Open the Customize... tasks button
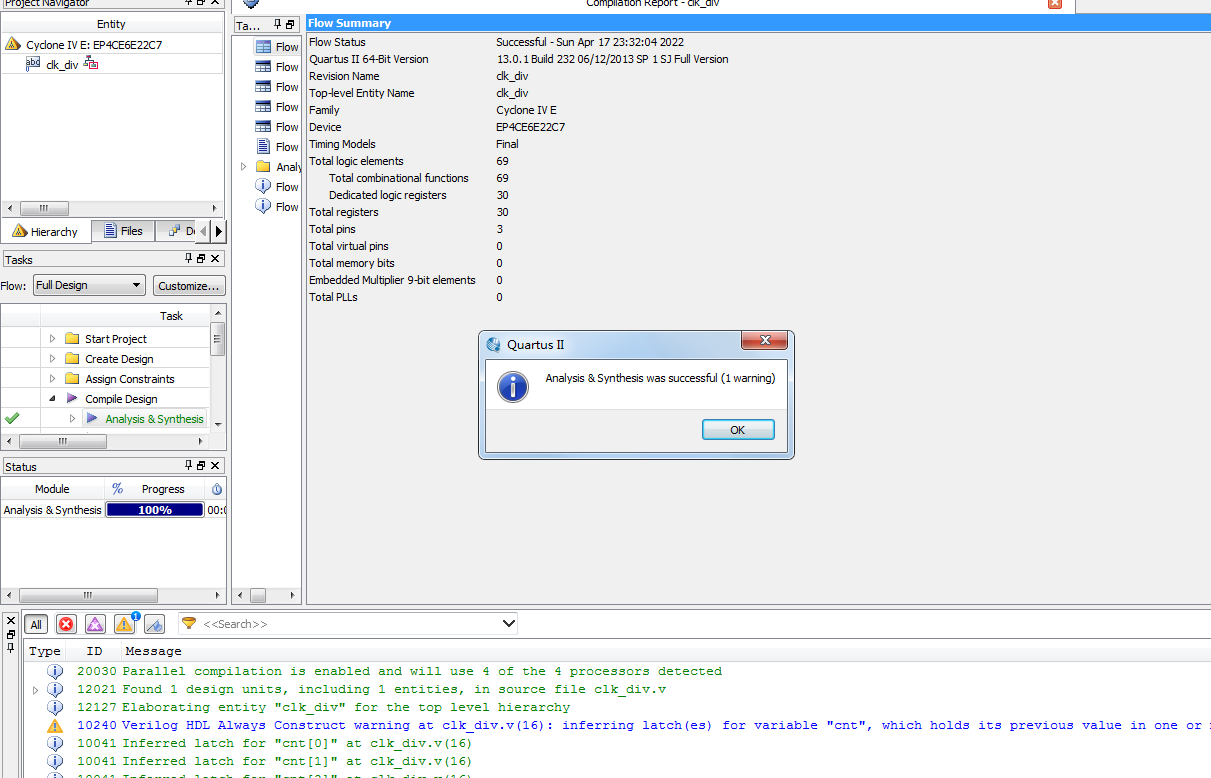This screenshot has height=778, width=1211. (x=189, y=286)
